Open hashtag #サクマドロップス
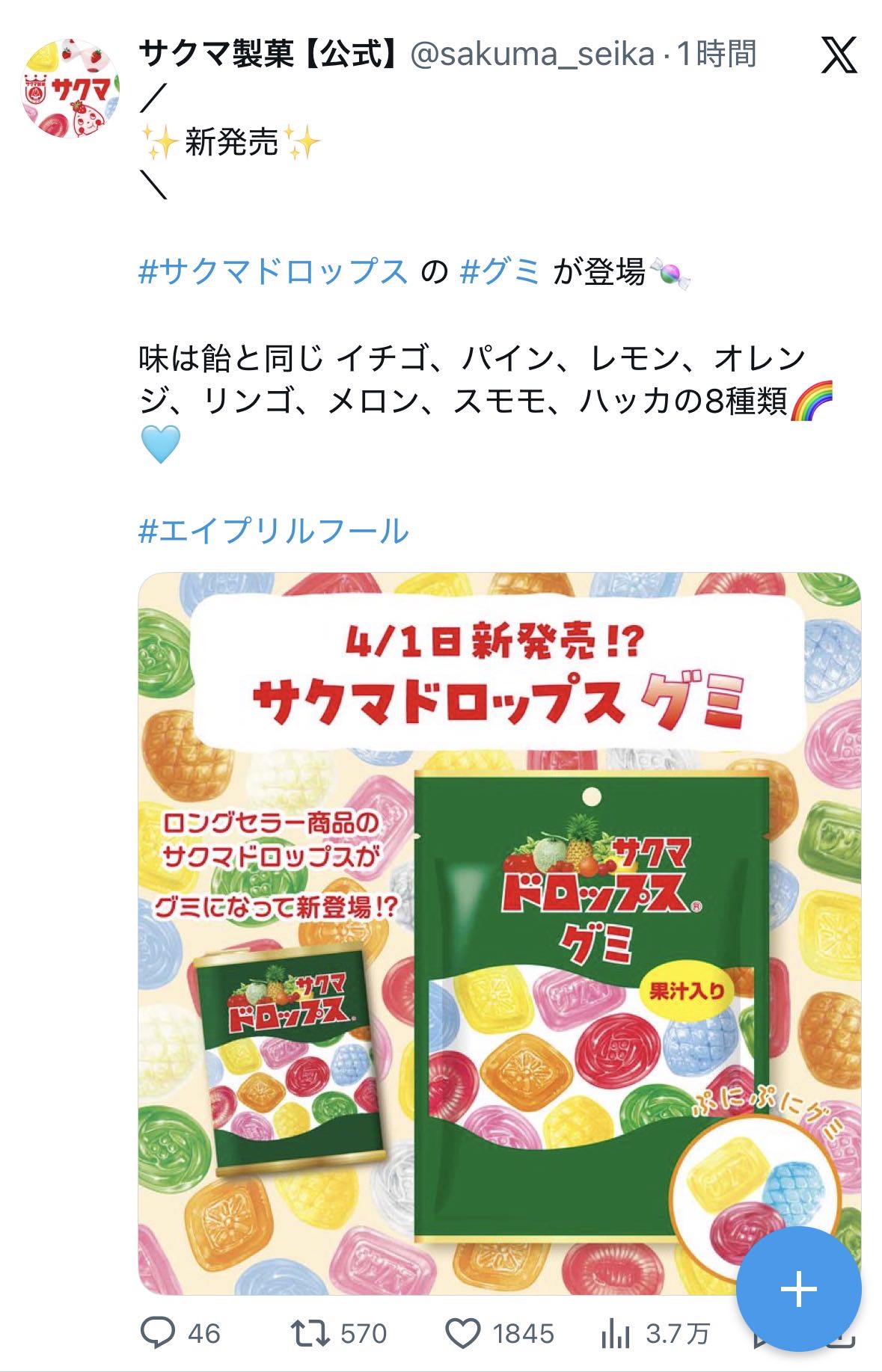The height and width of the screenshot is (1372, 882). coord(273,271)
